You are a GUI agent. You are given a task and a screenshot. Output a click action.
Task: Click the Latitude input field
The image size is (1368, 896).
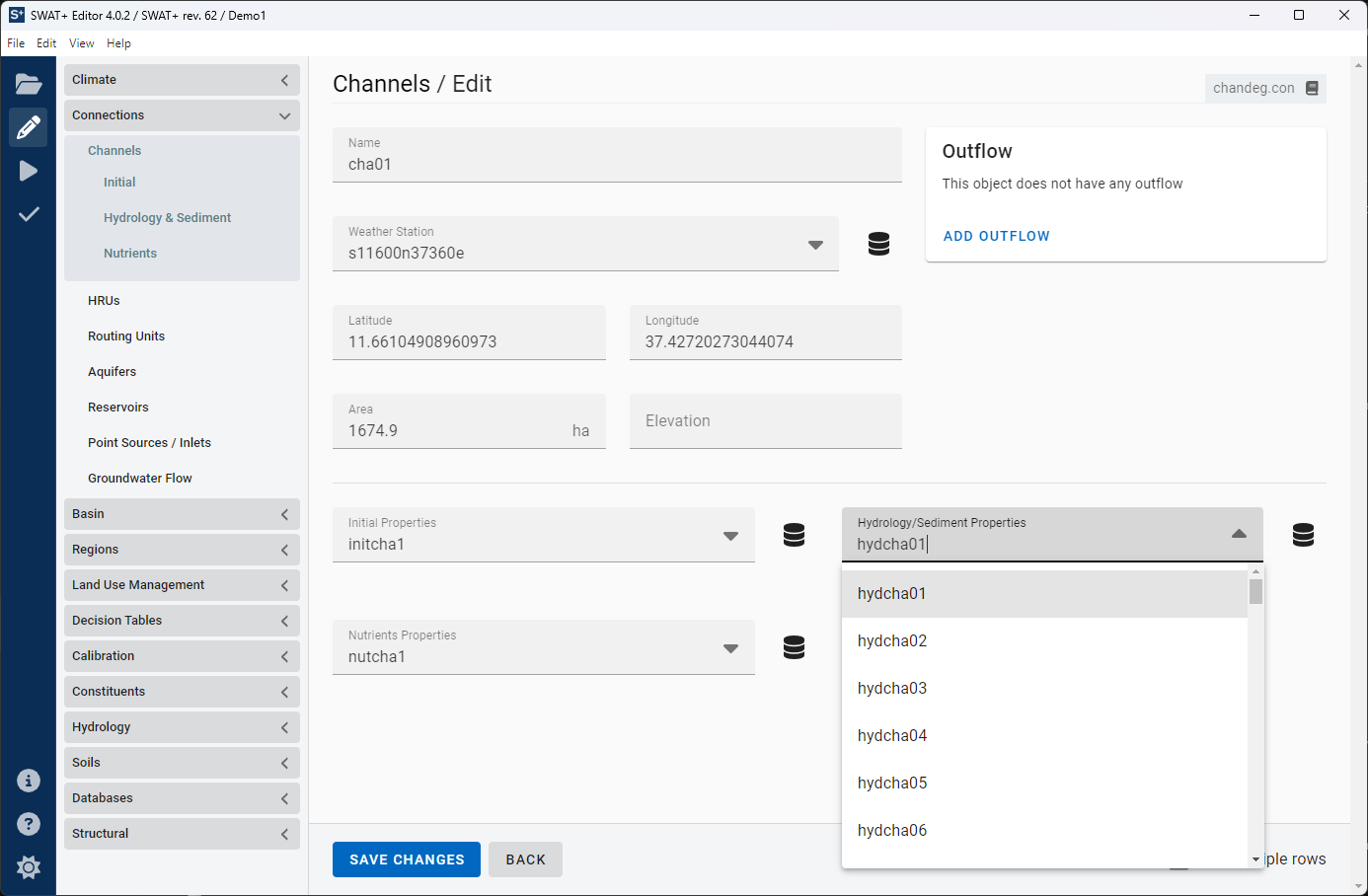tap(469, 333)
